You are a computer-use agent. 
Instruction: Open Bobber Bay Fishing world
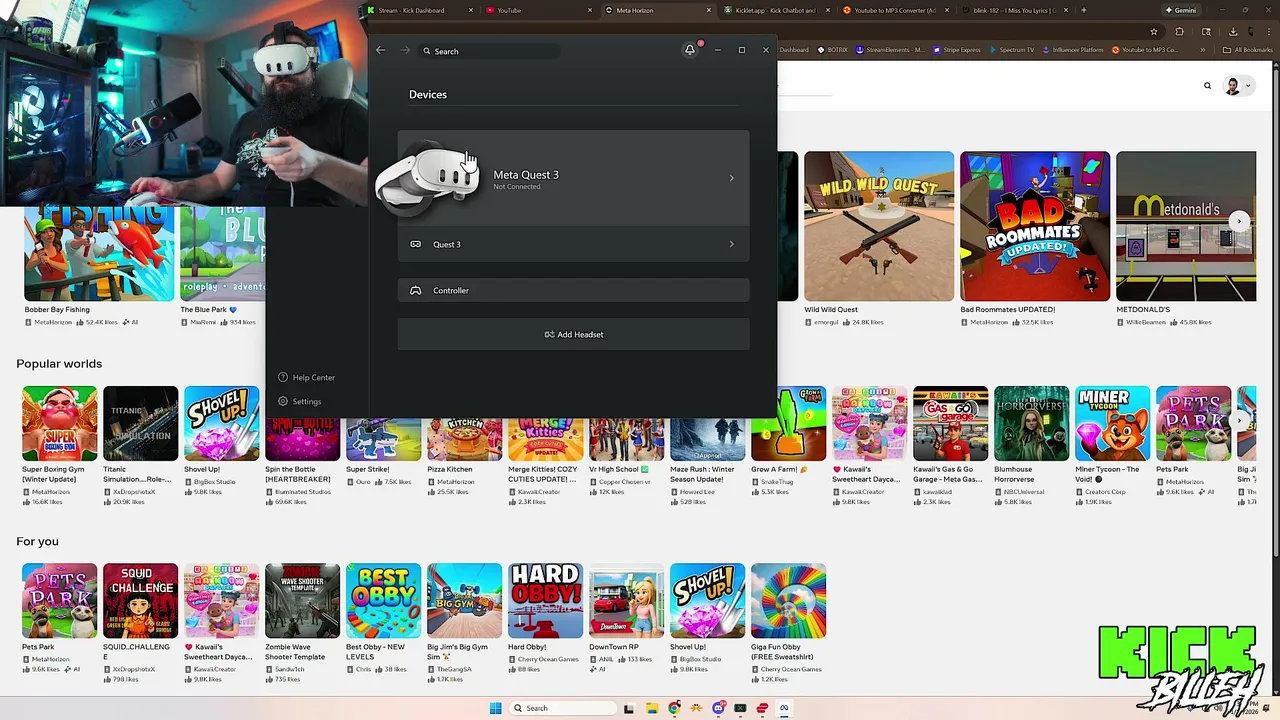point(99,252)
